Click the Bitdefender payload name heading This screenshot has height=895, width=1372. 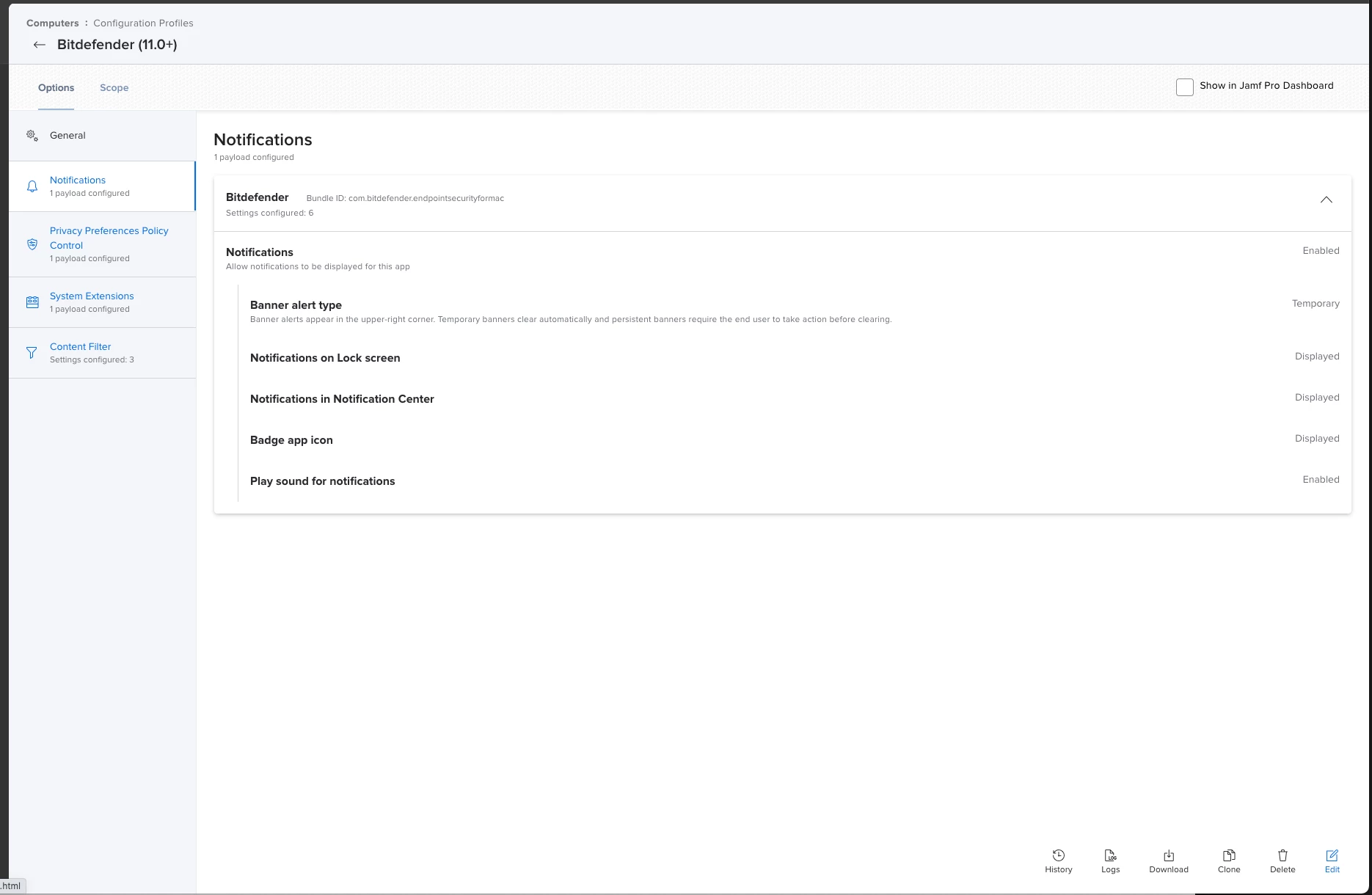pyautogui.click(x=257, y=197)
